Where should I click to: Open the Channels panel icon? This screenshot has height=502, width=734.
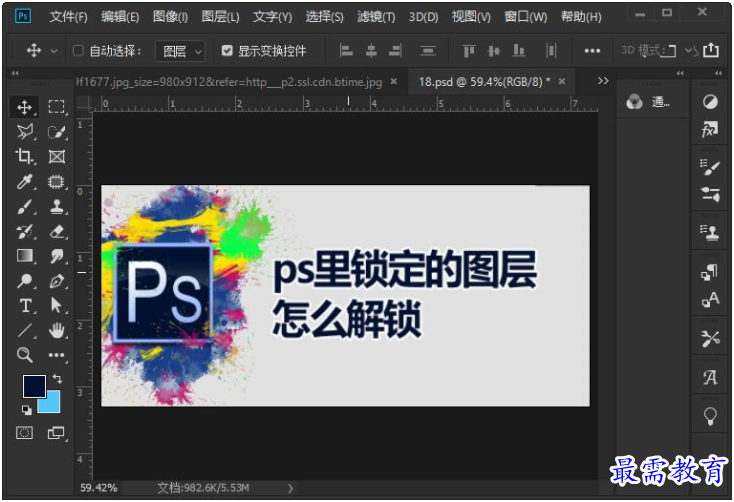click(648, 102)
